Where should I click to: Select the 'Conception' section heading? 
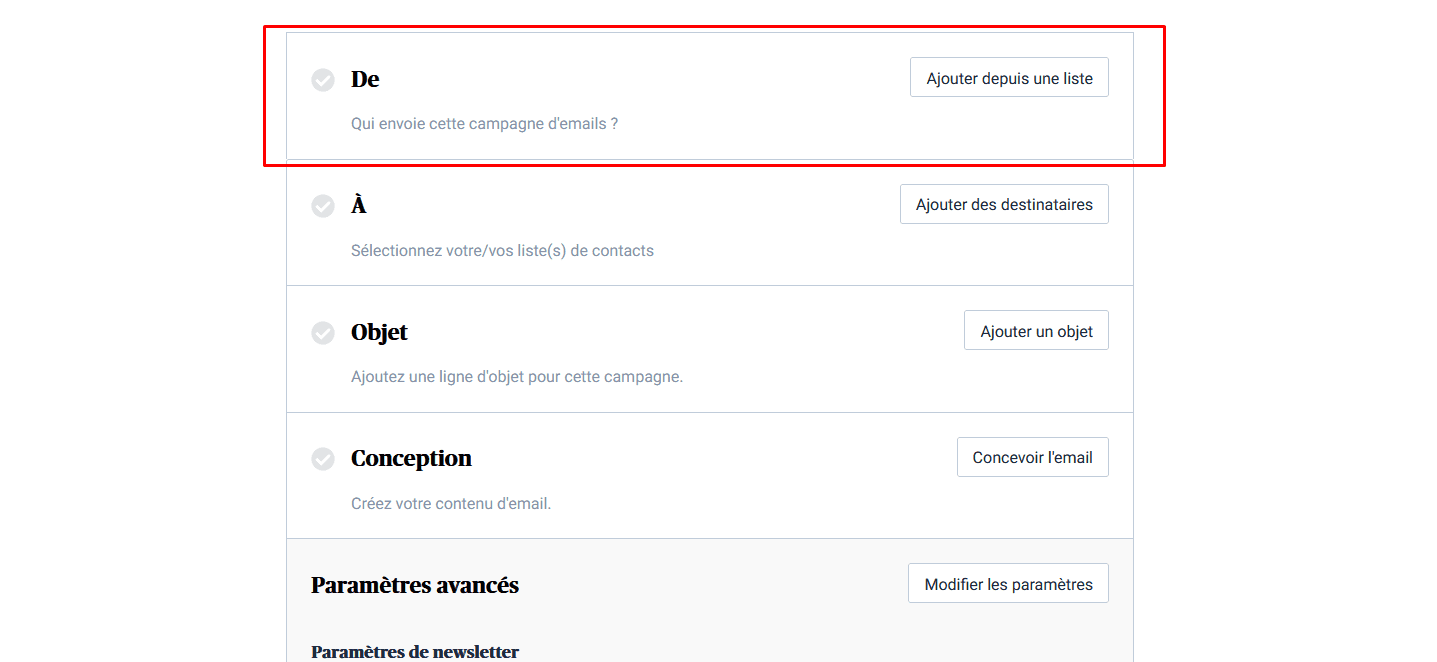(411, 458)
